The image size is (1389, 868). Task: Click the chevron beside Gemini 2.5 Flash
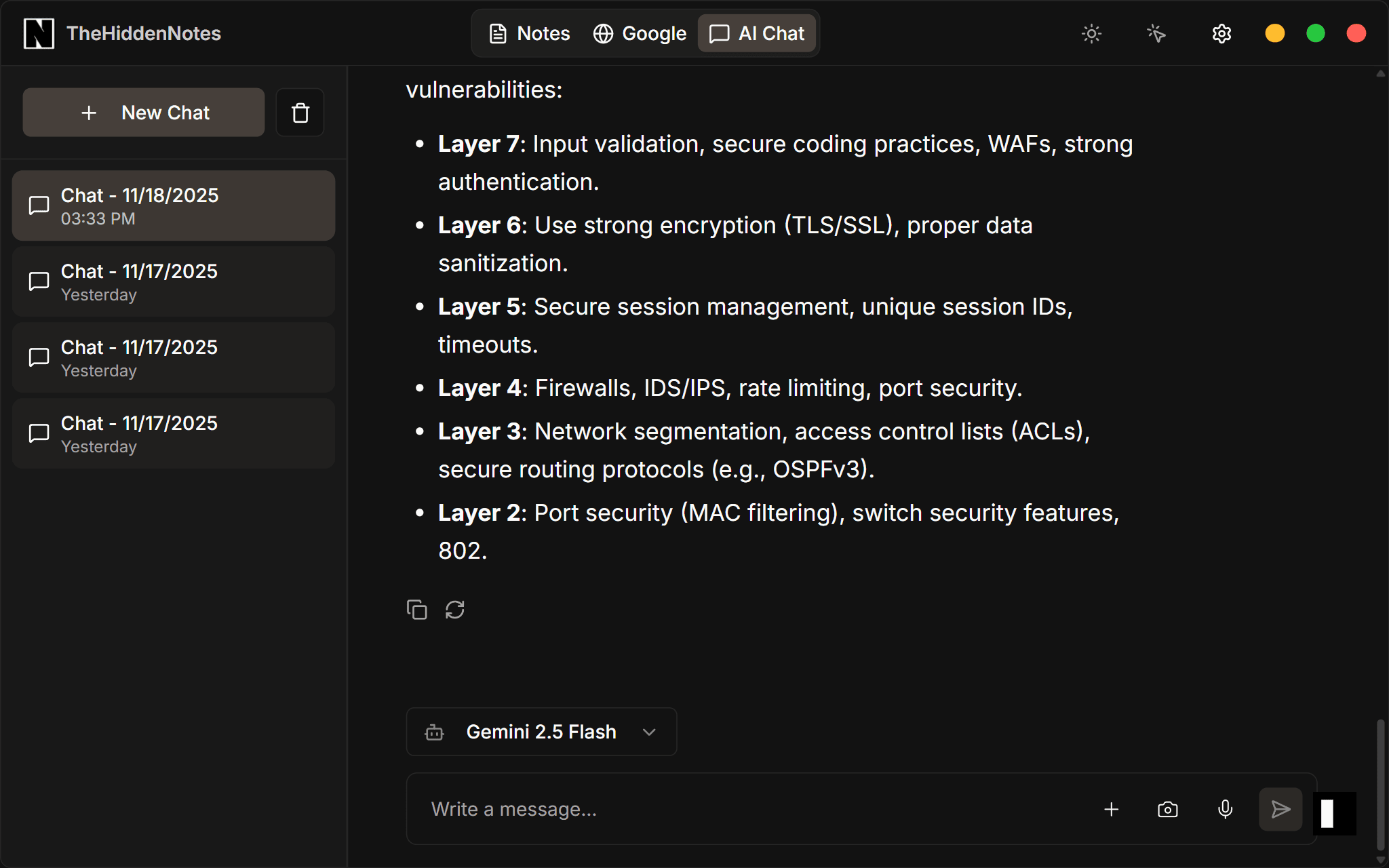(x=649, y=732)
